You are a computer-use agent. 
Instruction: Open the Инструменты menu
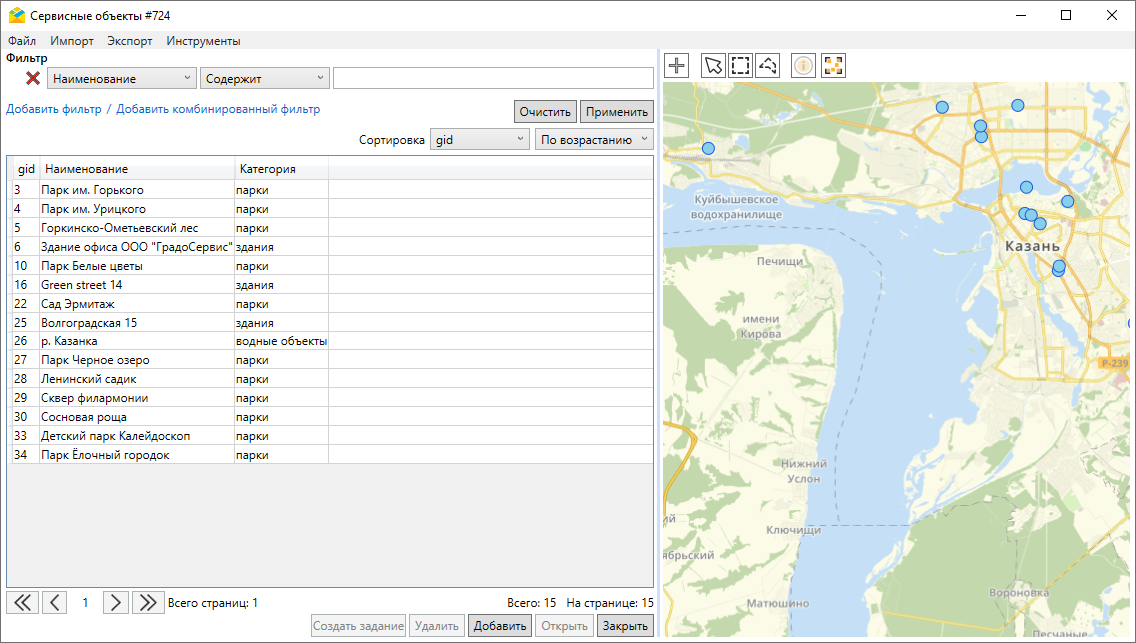[203, 41]
